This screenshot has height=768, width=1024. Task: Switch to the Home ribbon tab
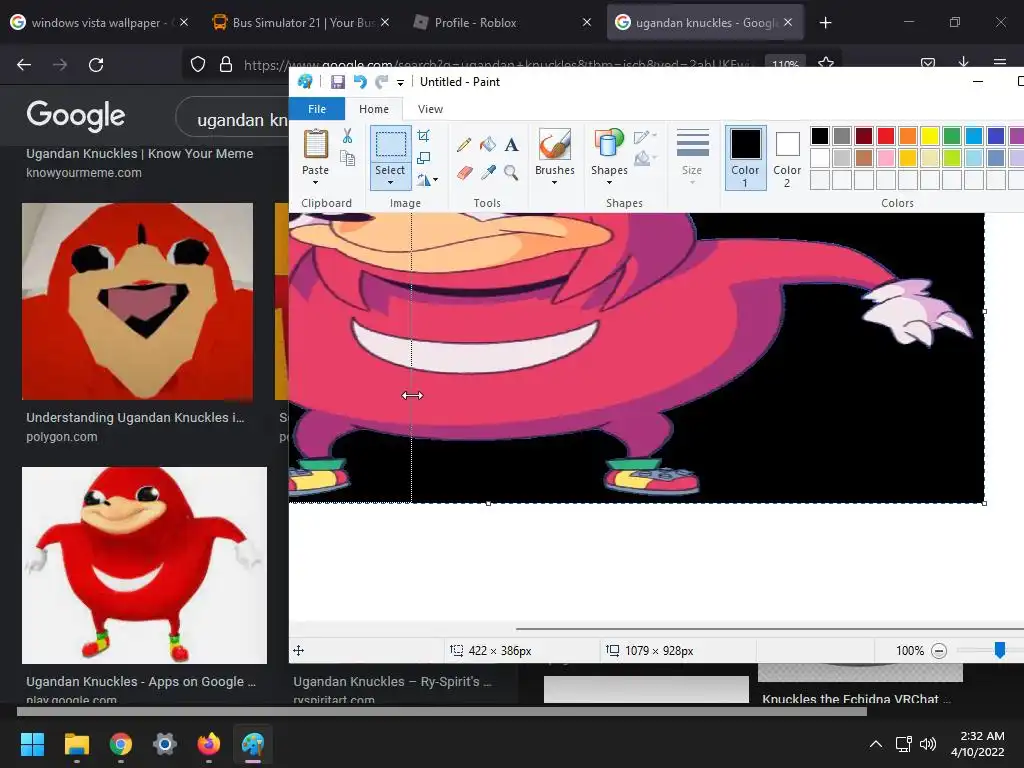click(x=374, y=109)
